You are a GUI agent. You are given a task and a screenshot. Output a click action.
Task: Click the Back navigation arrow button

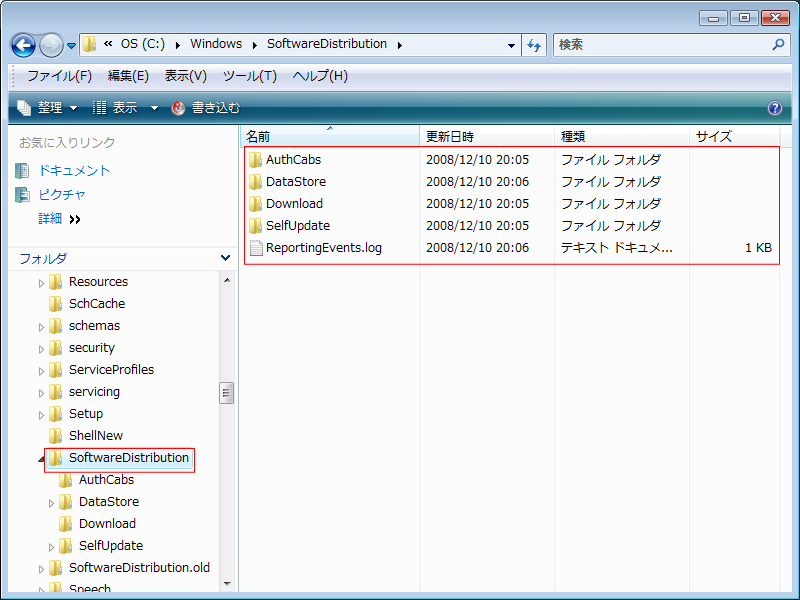click(x=23, y=45)
